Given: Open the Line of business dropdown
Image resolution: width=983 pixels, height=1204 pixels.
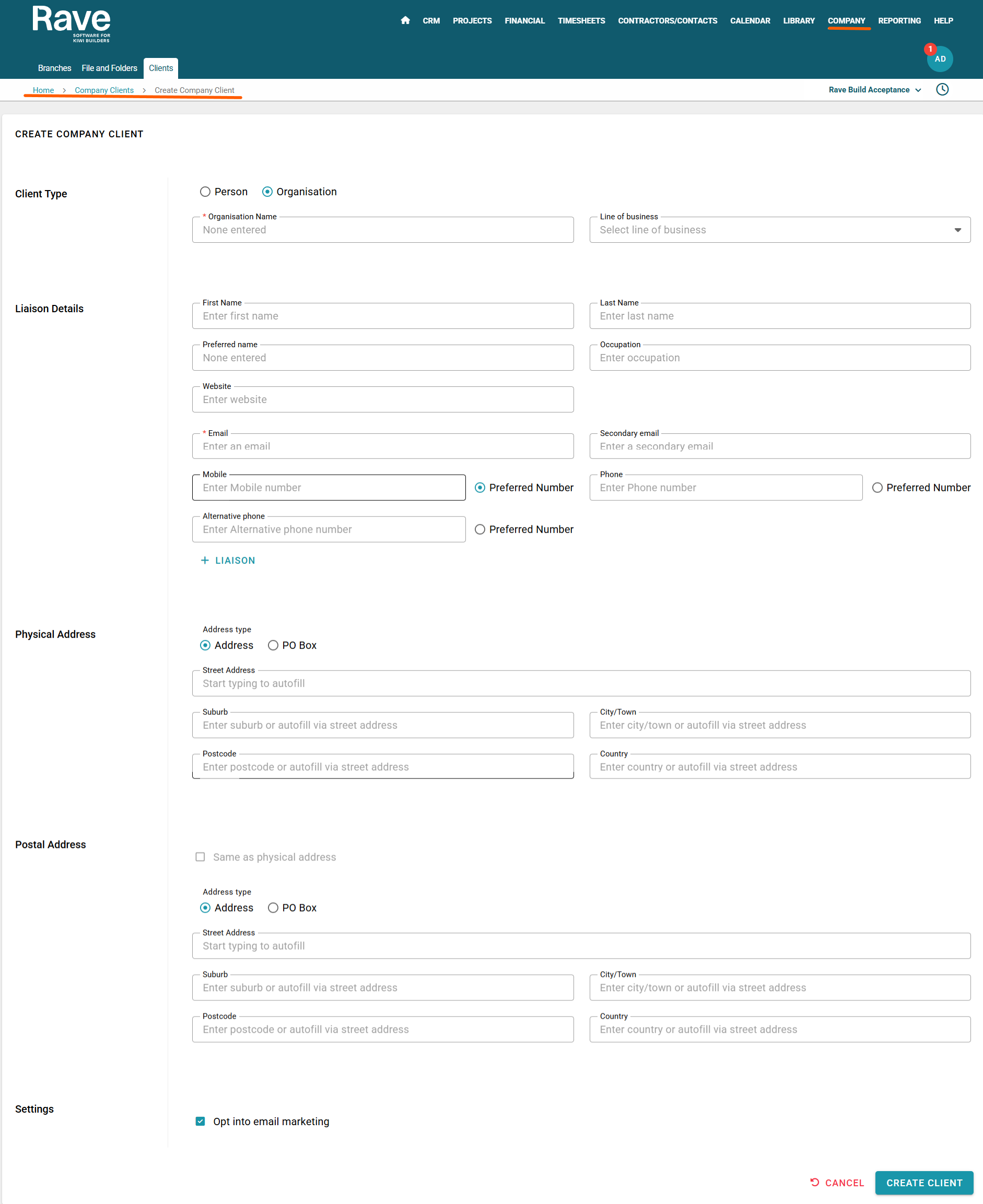Looking at the screenshot, I should (780, 230).
